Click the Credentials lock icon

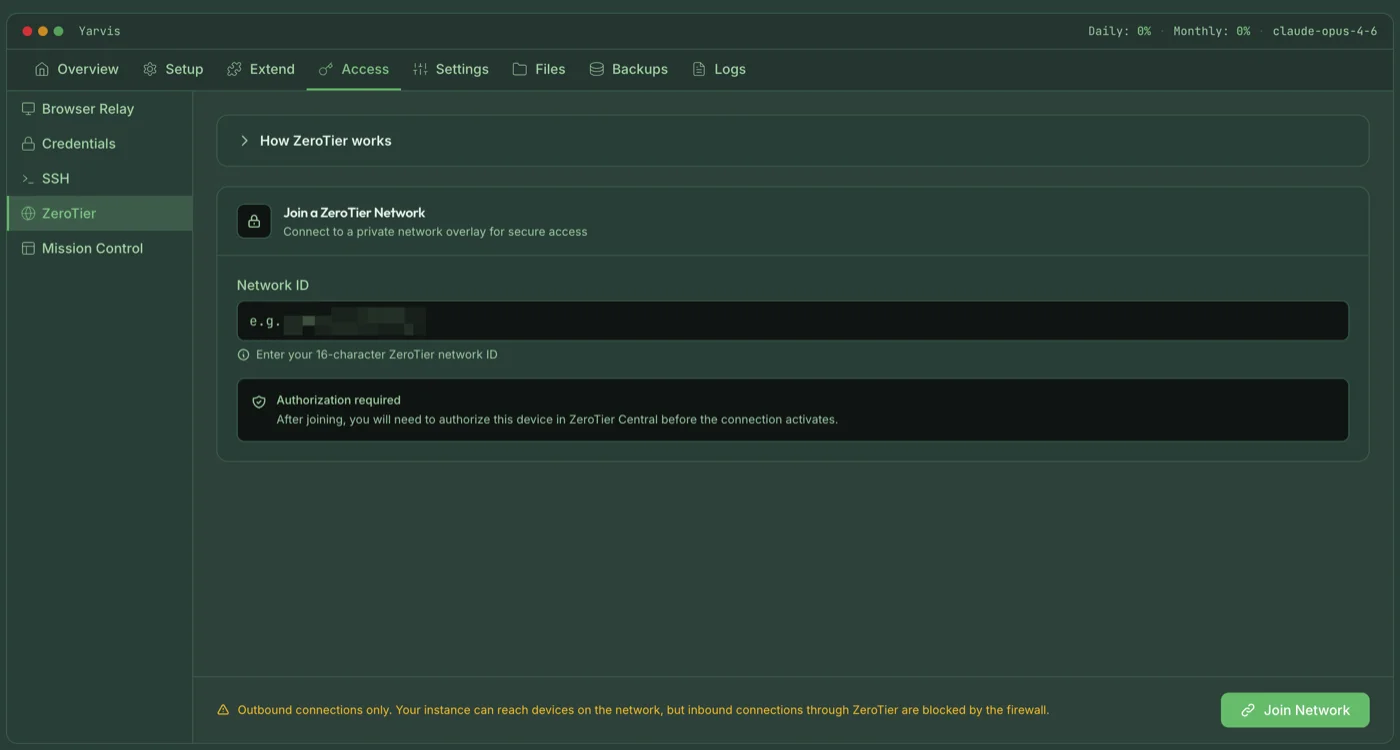pyautogui.click(x=28, y=144)
